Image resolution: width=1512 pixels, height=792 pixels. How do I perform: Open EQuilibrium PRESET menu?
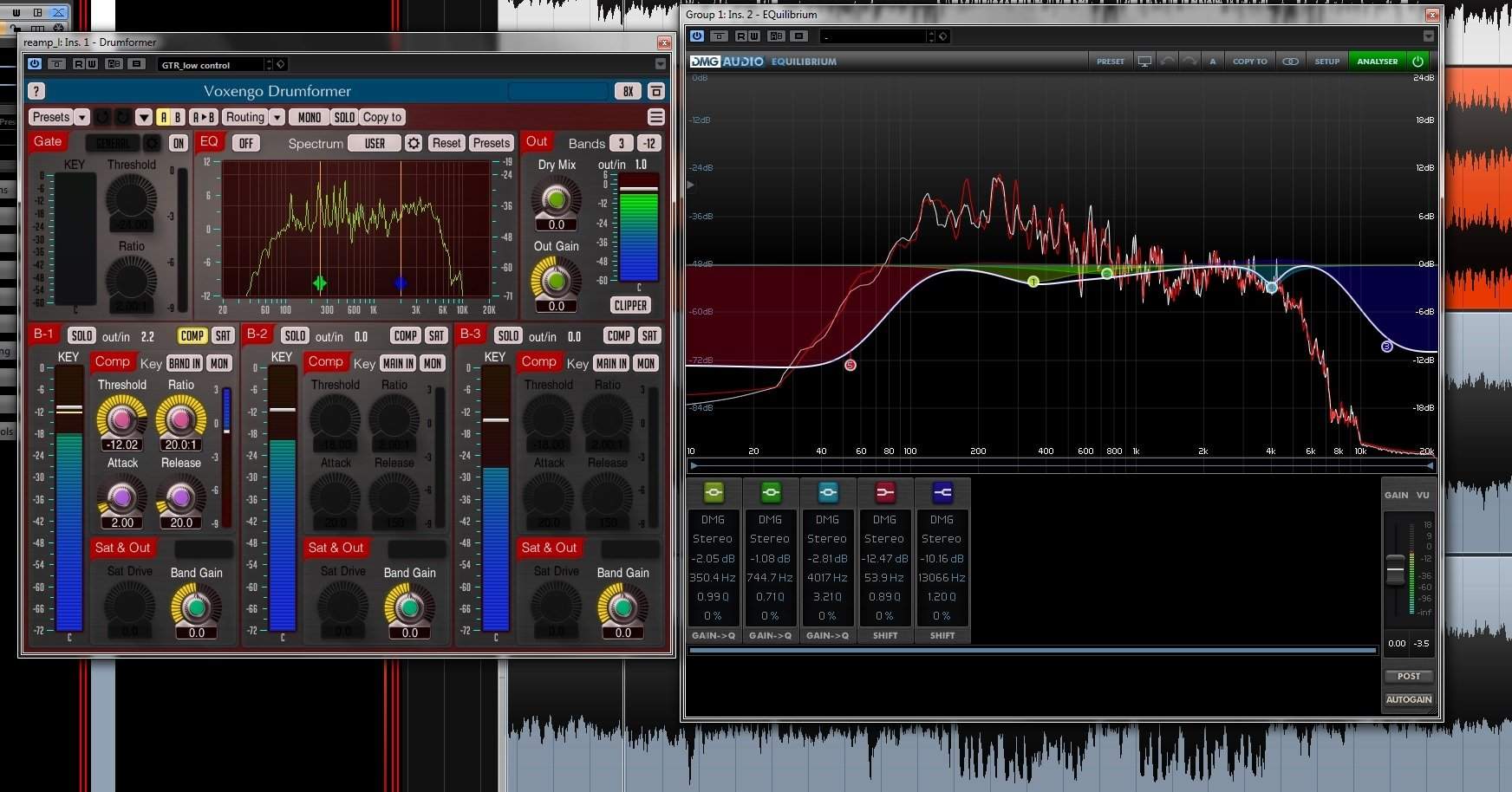coord(1110,61)
